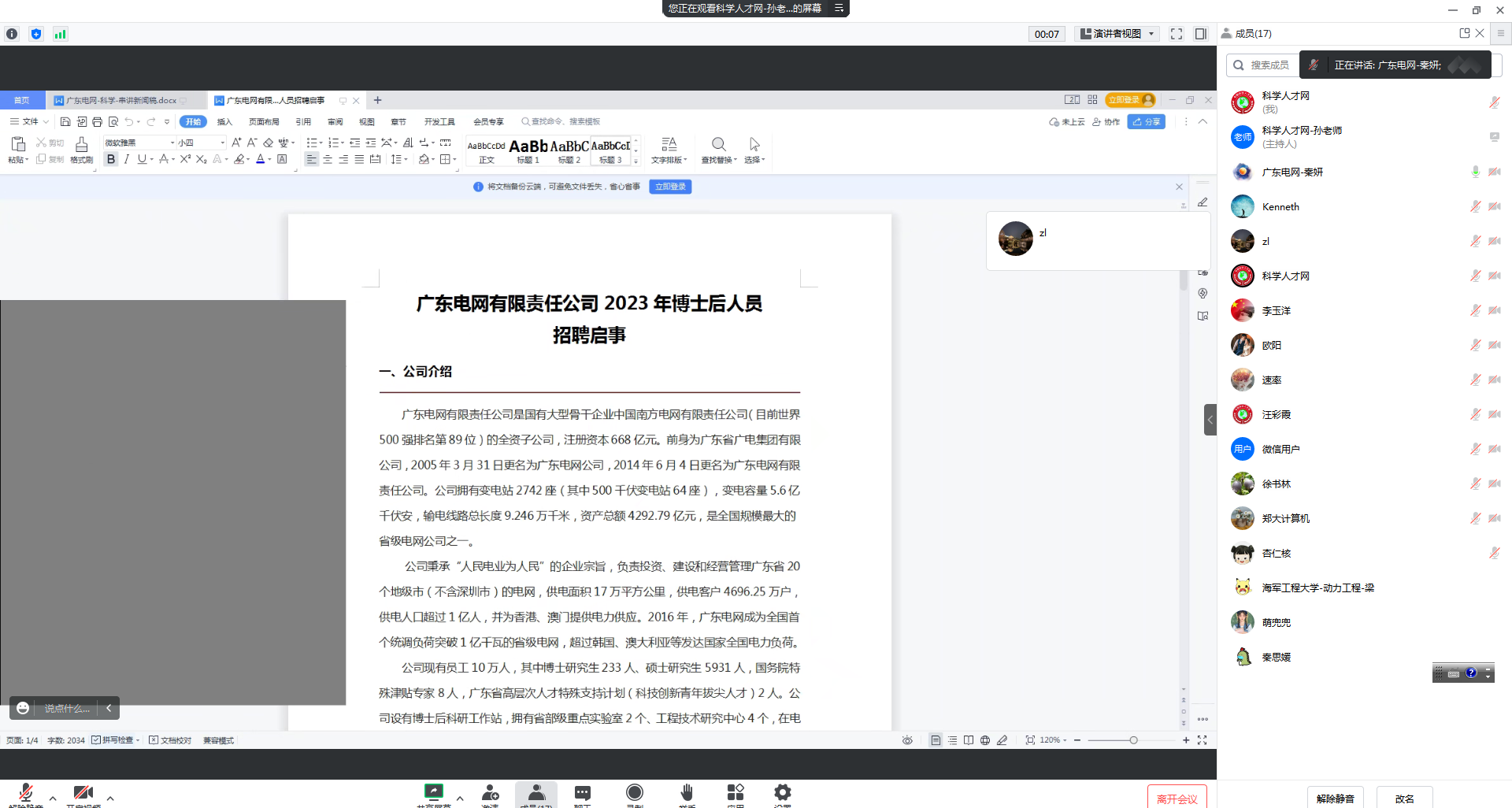Select center alignment paragraph icon

(328, 159)
